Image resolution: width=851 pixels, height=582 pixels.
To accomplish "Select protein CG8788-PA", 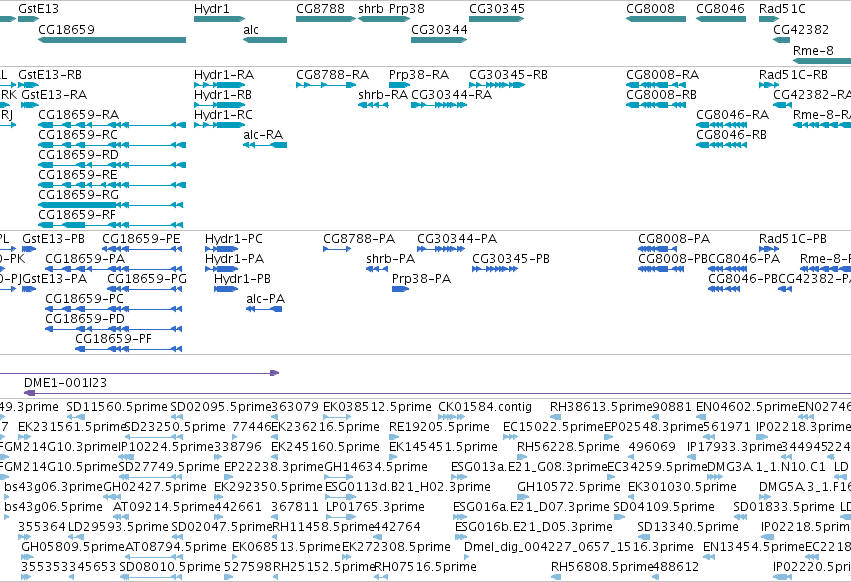I will (x=359, y=239).
